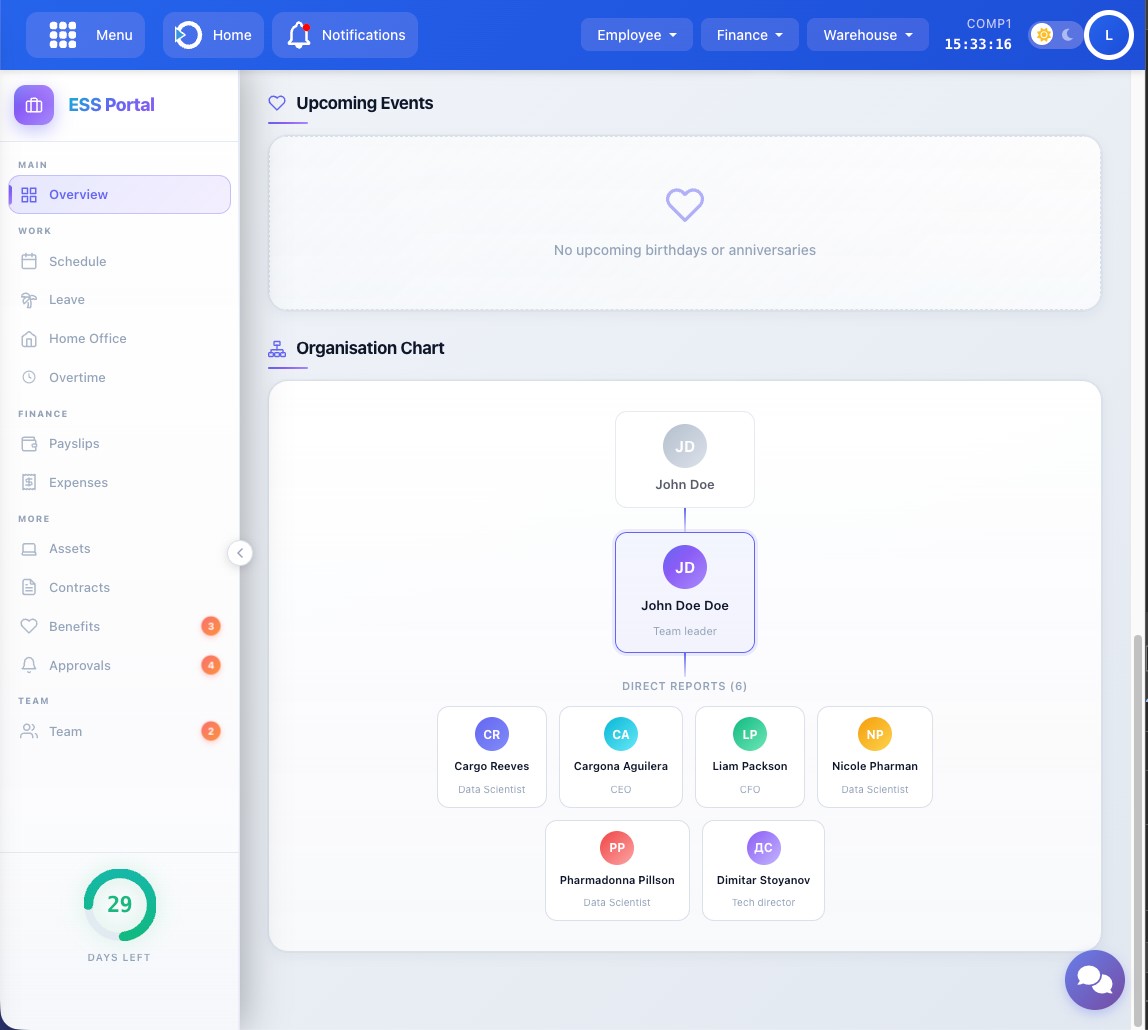Open Dimitar Stoyanov's org chart card
The width and height of the screenshot is (1148, 1030).
click(763, 870)
